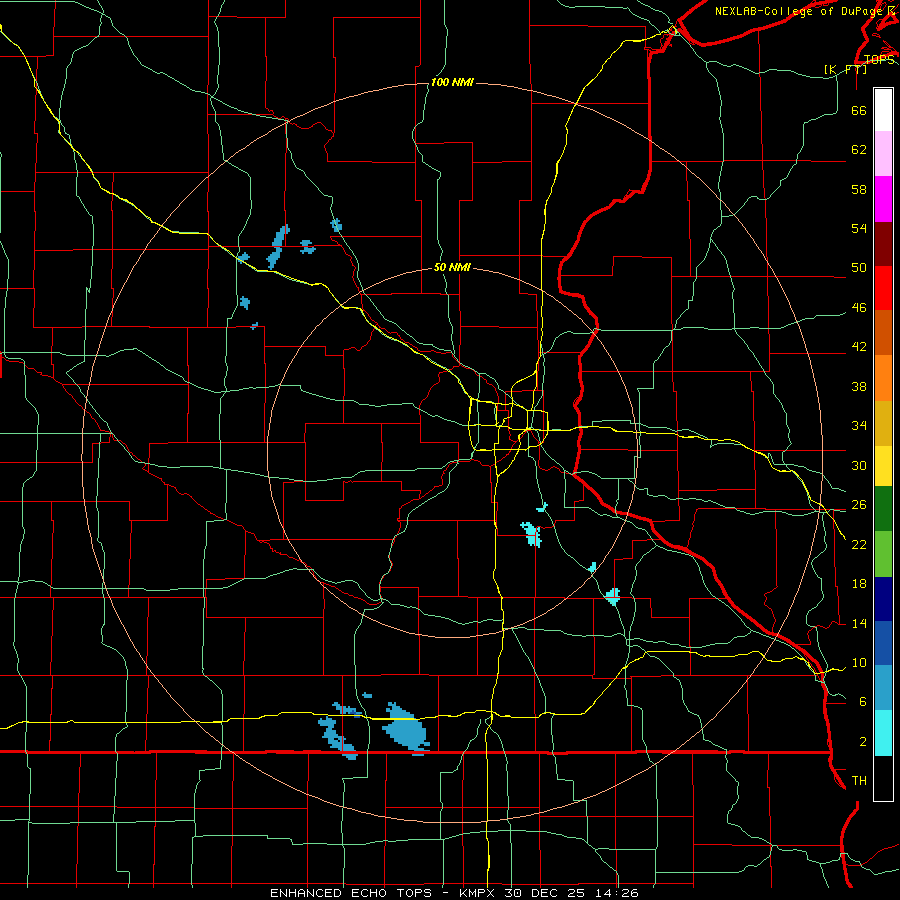Click the light pink legend swatch
The width and height of the screenshot is (900, 900).
(x=883, y=154)
